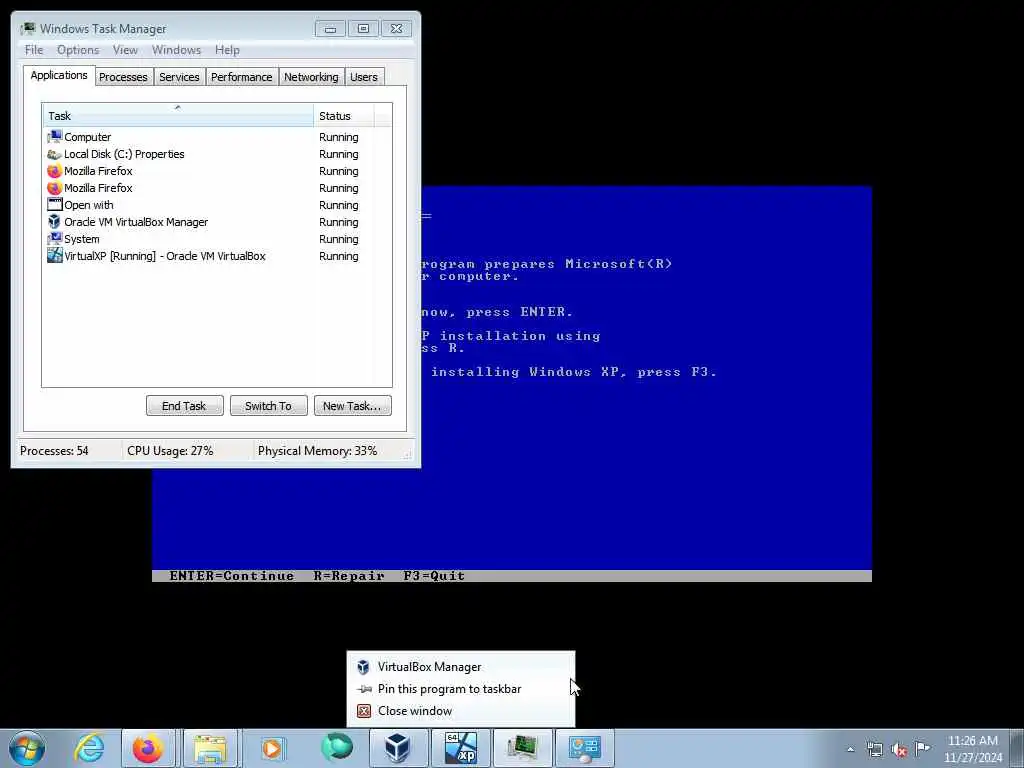Click the System control panel taskbar icon
1024x768 pixels.
pos(584,748)
